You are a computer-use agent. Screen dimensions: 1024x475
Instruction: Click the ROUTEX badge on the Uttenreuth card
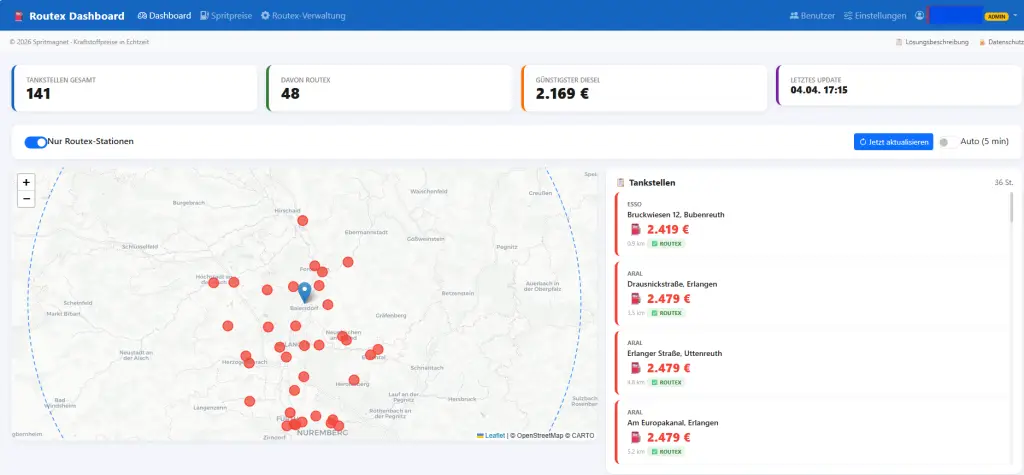(x=666, y=382)
